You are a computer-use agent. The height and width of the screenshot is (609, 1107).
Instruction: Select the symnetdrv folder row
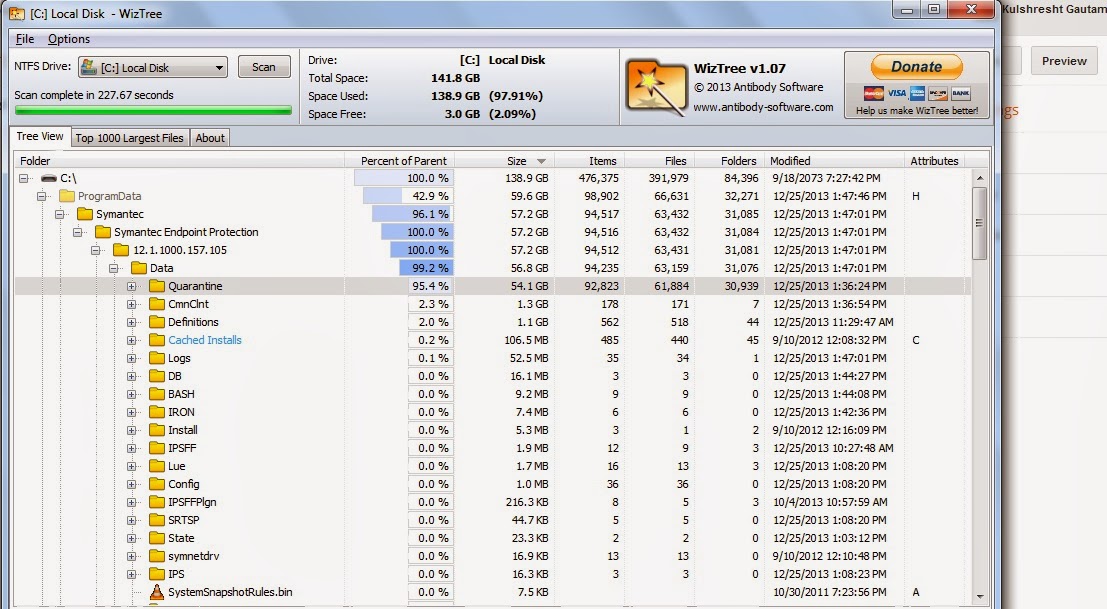[x=493, y=556]
